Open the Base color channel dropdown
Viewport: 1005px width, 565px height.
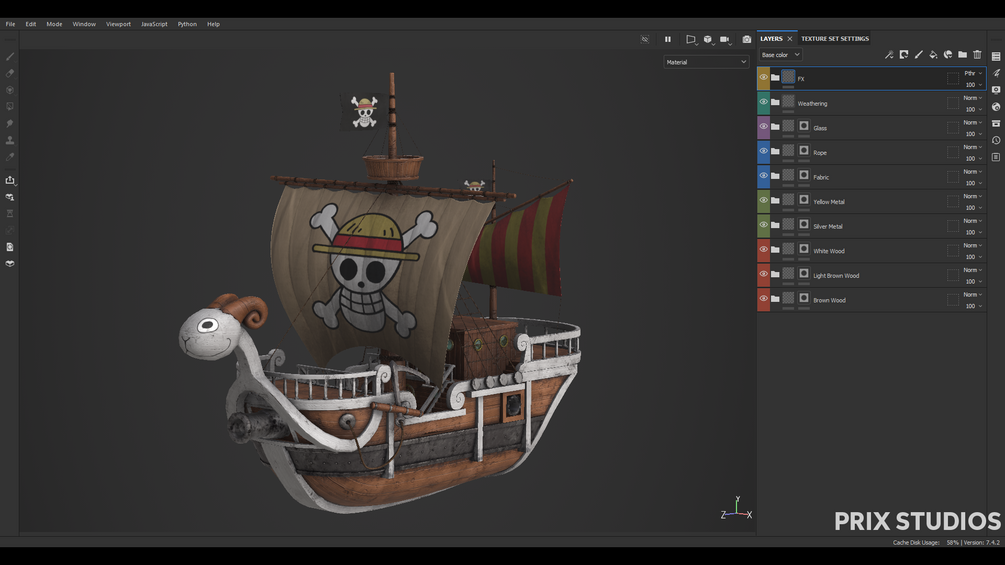780,54
